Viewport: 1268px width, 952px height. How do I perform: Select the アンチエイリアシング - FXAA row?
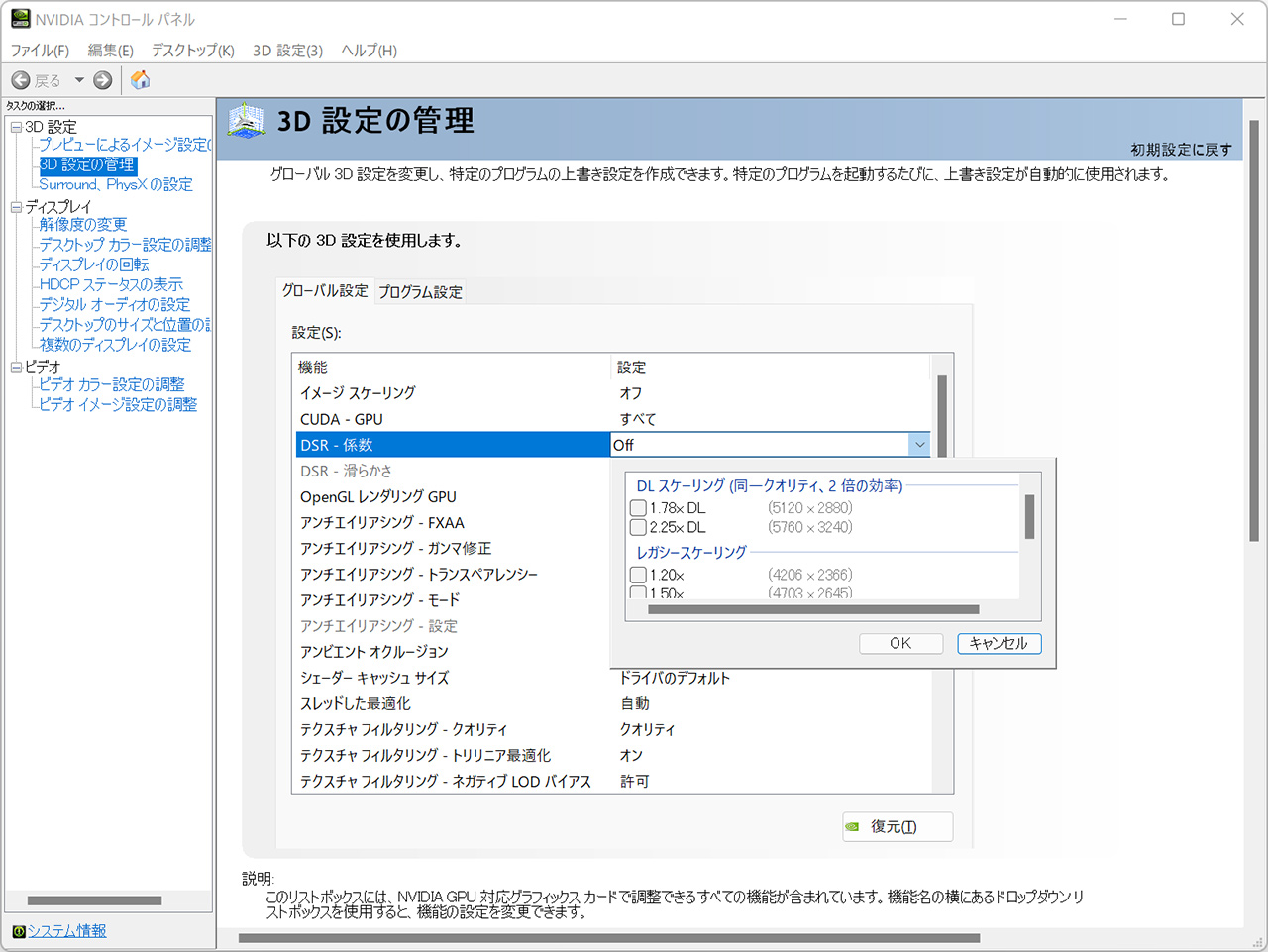(x=453, y=522)
